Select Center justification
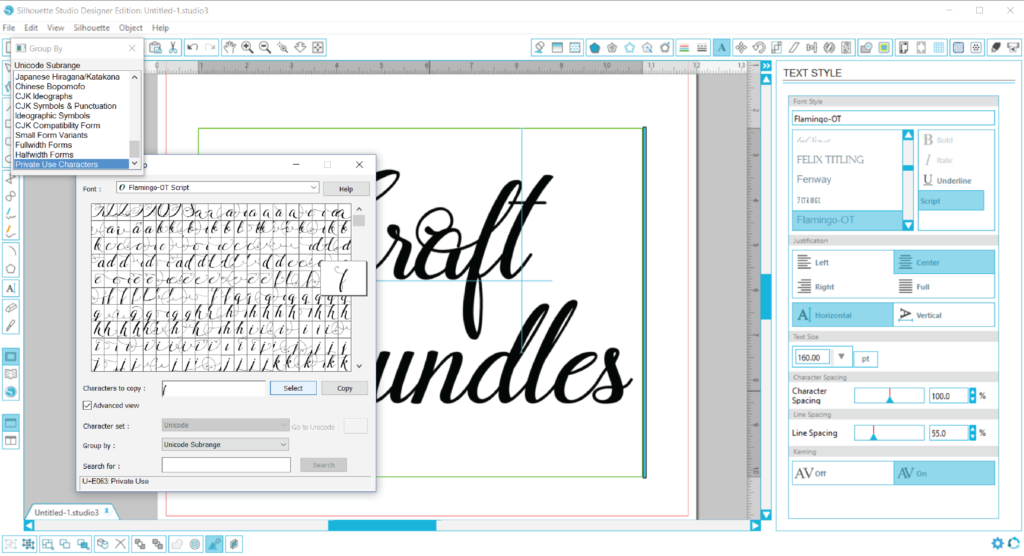Viewport: 1024px width, 556px height. coord(944,262)
